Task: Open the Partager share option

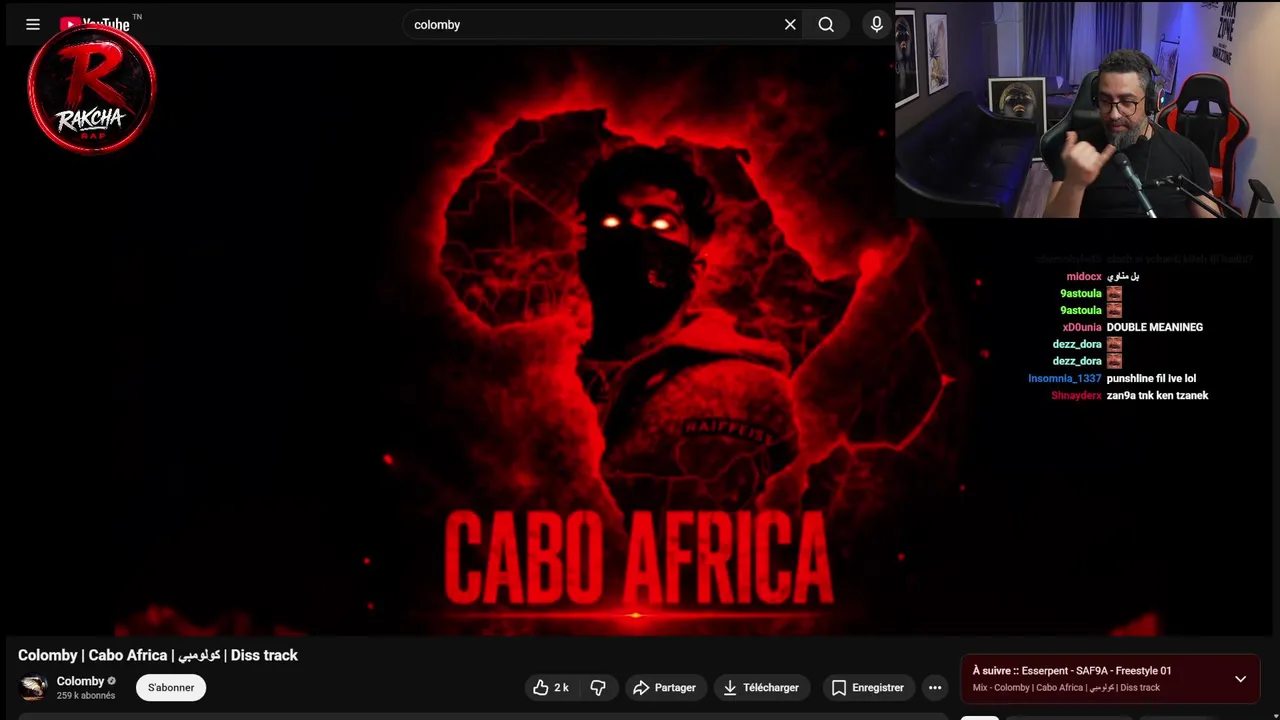Action: 665,687
